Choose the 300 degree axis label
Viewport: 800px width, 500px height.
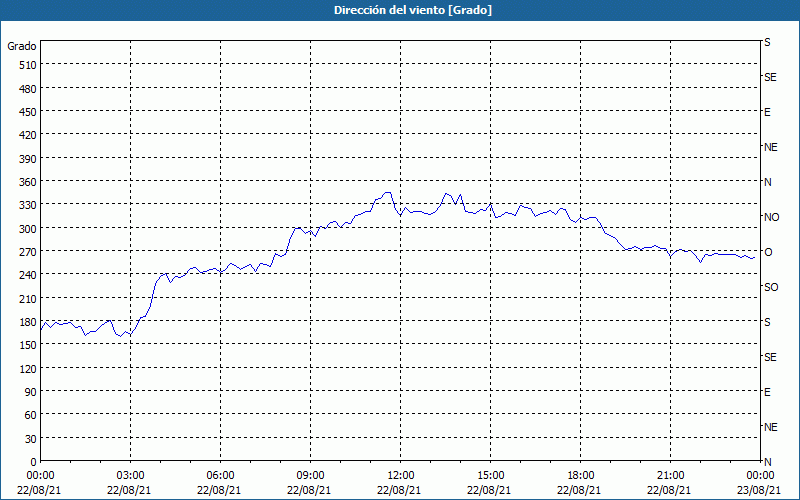28,229
